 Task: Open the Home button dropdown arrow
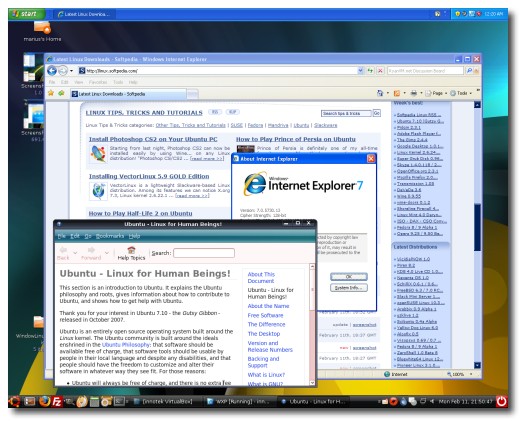point(388,93)
